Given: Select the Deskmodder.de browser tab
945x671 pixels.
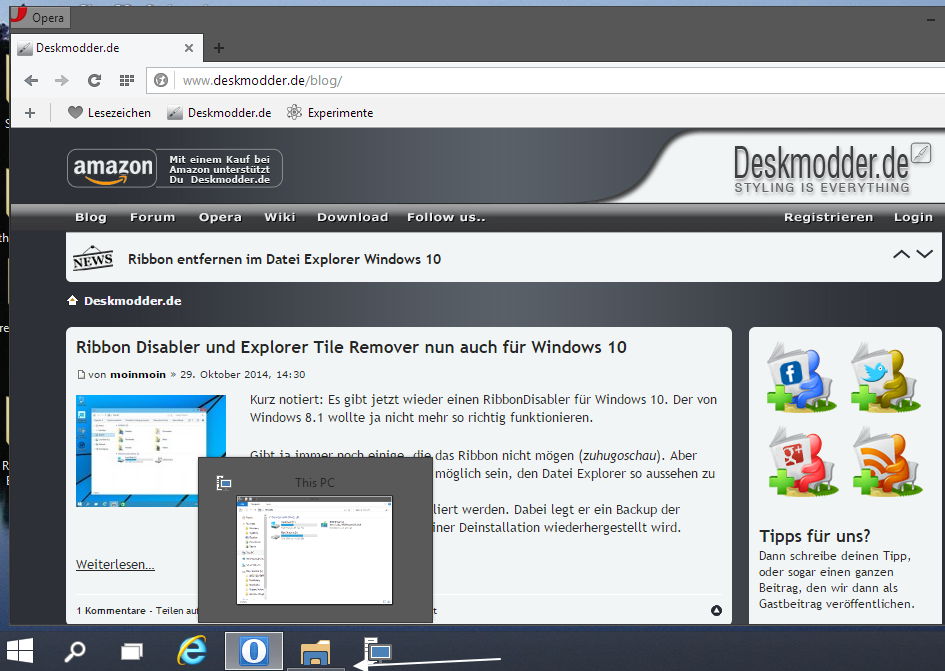Looking at the screenshot, I should pyautogui.click(x=107, y=48).
